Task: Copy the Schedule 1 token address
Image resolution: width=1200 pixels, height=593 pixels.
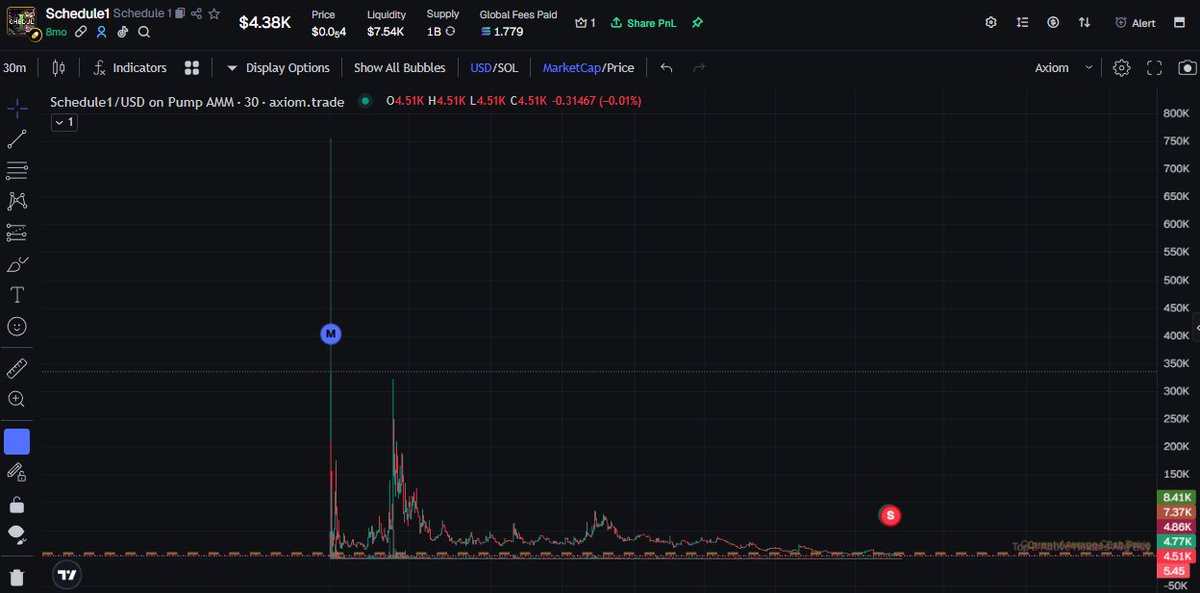Action: (x=180, y=14)
